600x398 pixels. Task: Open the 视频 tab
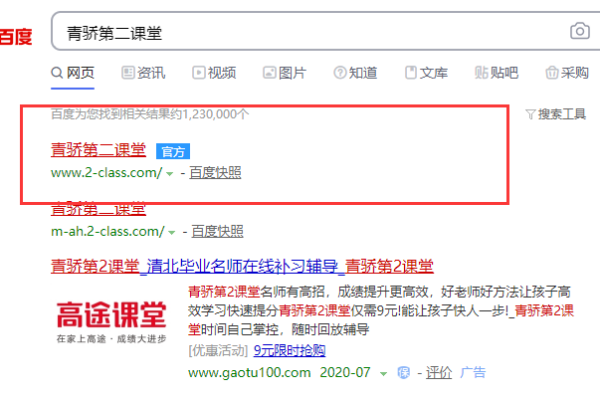coord(214,73)
